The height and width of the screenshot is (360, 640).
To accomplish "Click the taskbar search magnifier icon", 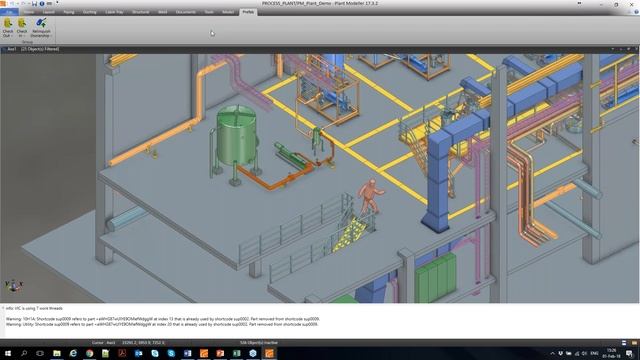I will click(x=24, y=353).
